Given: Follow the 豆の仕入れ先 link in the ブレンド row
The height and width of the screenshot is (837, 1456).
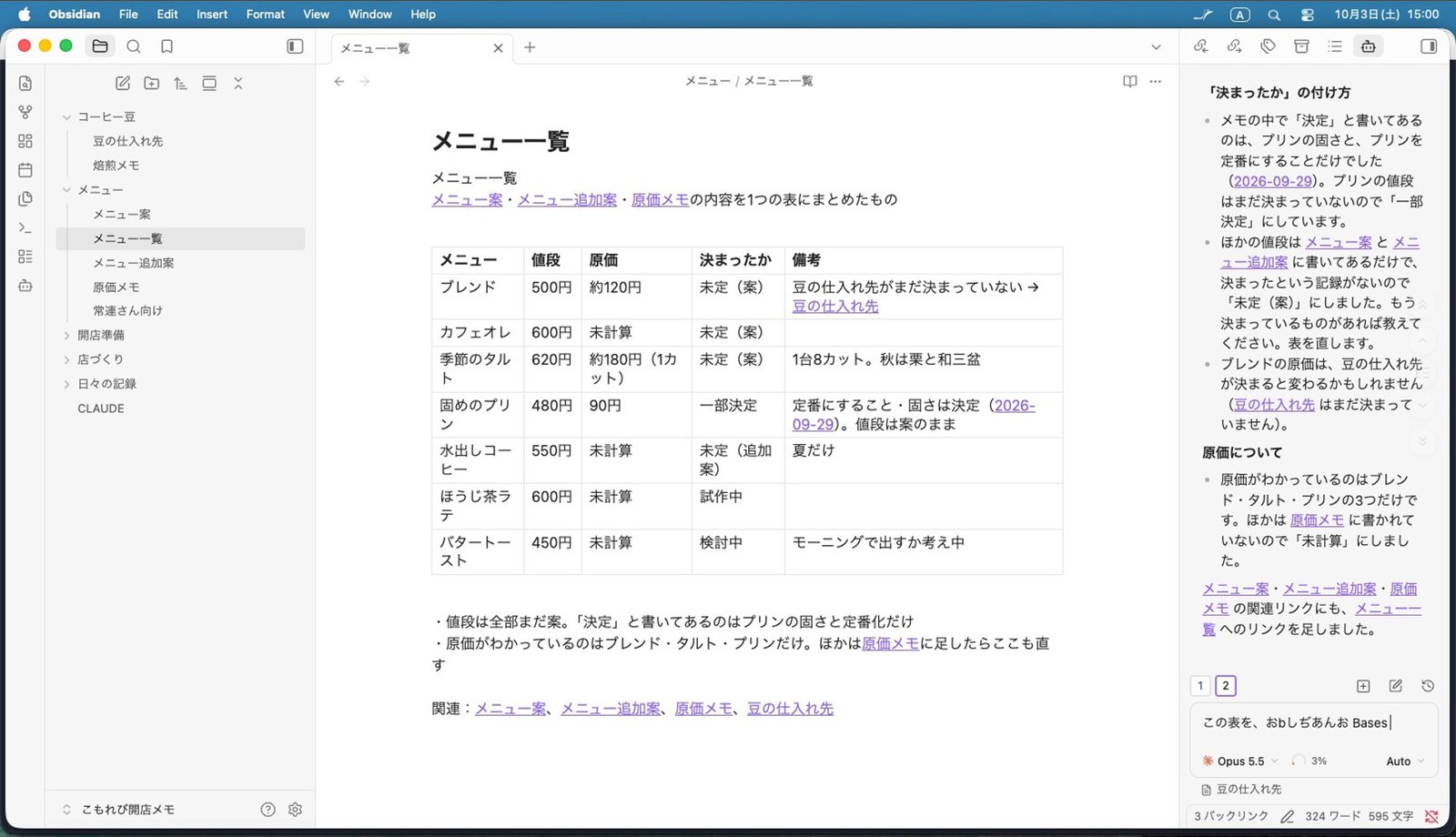Looking at the screenshot, I should 835,307.
